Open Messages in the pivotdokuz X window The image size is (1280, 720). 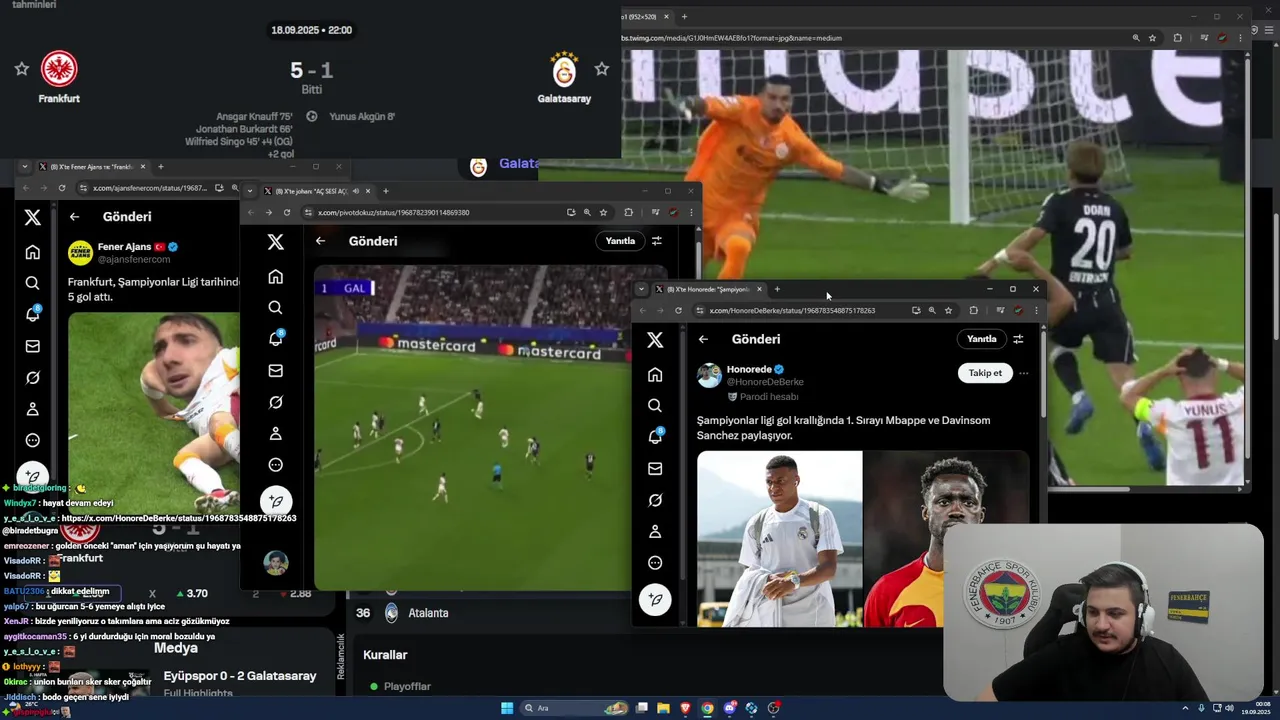point(276,371)
